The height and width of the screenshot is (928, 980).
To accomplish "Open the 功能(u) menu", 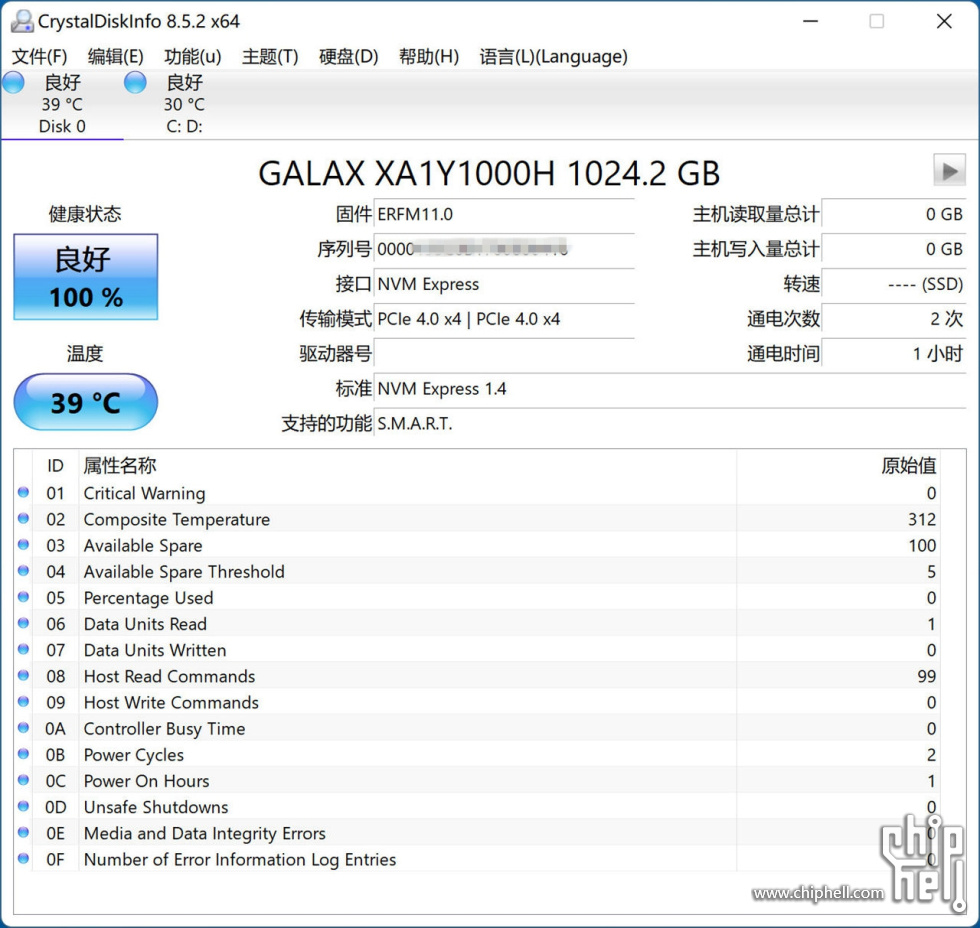I will pyautogui.click(x=192, y=57).
